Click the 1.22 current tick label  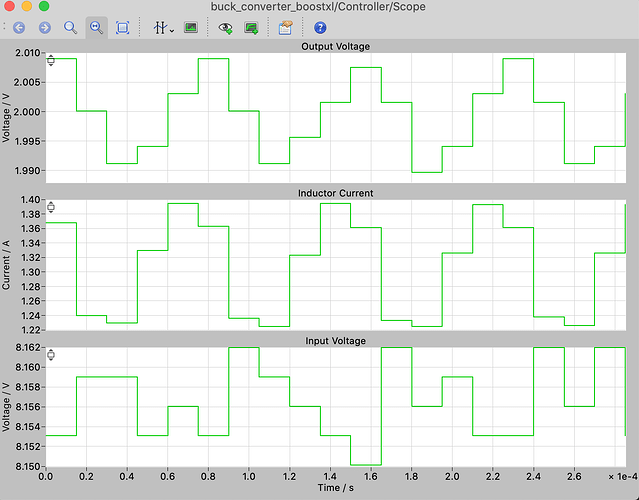coord(31,330)
